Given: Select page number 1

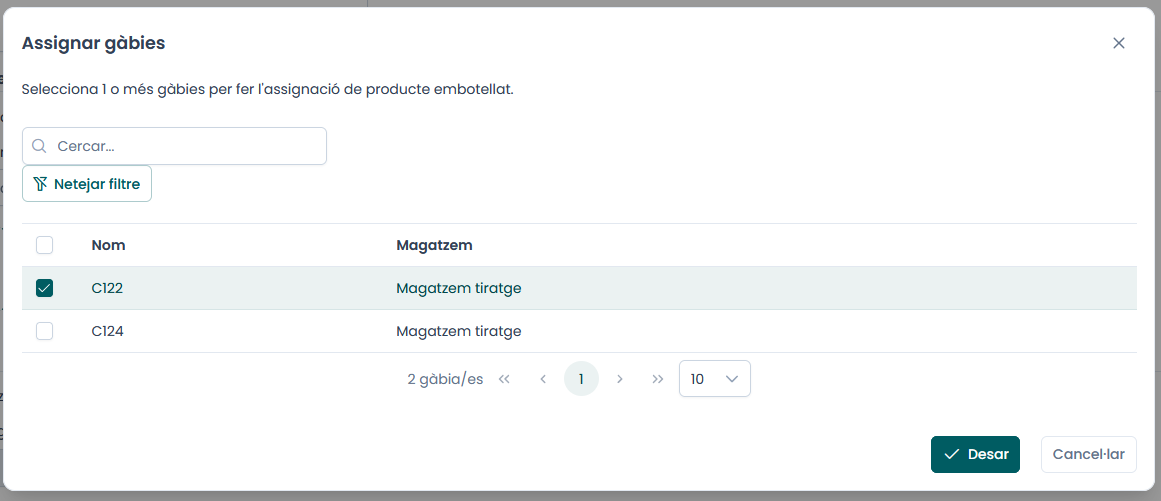Looking at the screenshot, I should (581, 379).
